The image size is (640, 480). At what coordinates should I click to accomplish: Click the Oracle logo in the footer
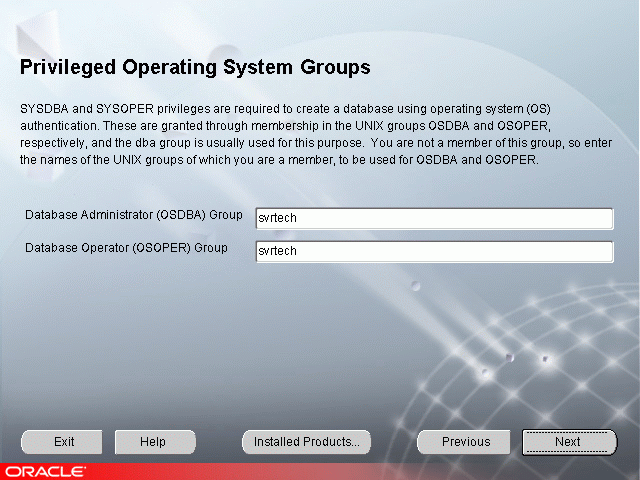pos(45,472)
